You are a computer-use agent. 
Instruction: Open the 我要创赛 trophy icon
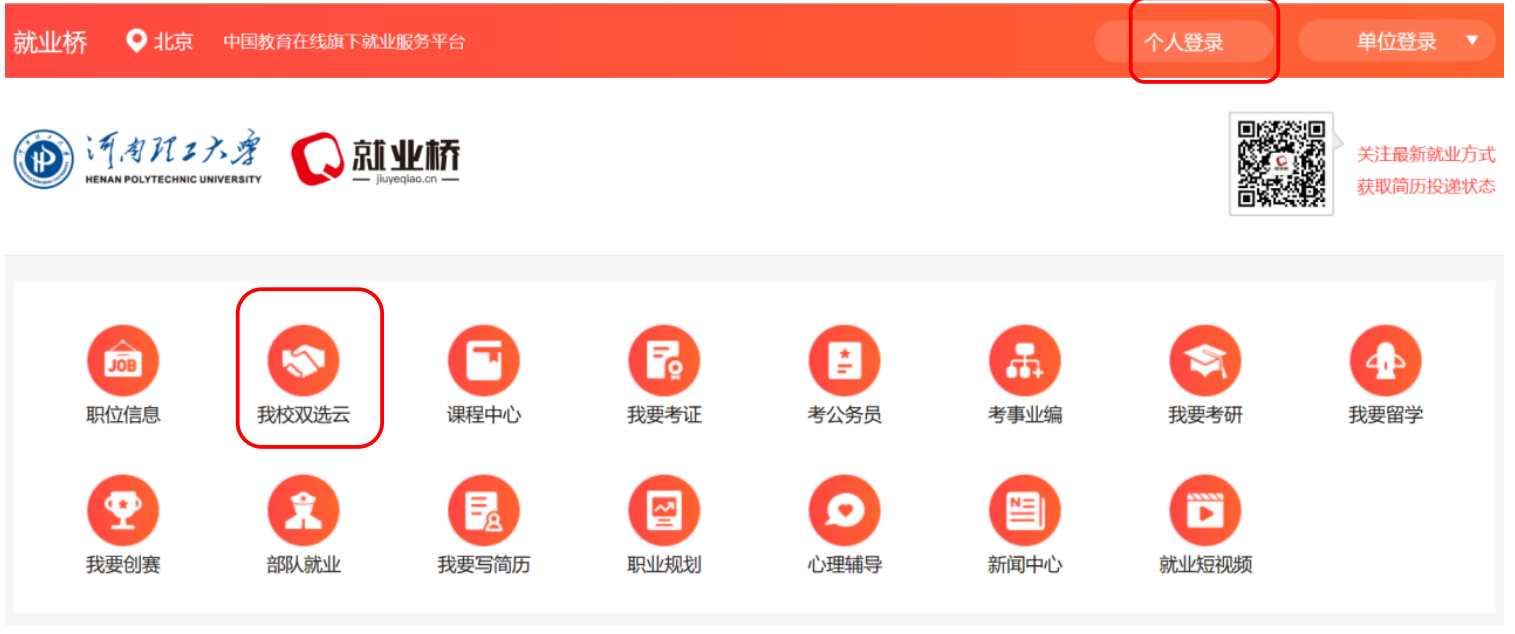click(123, 511)
